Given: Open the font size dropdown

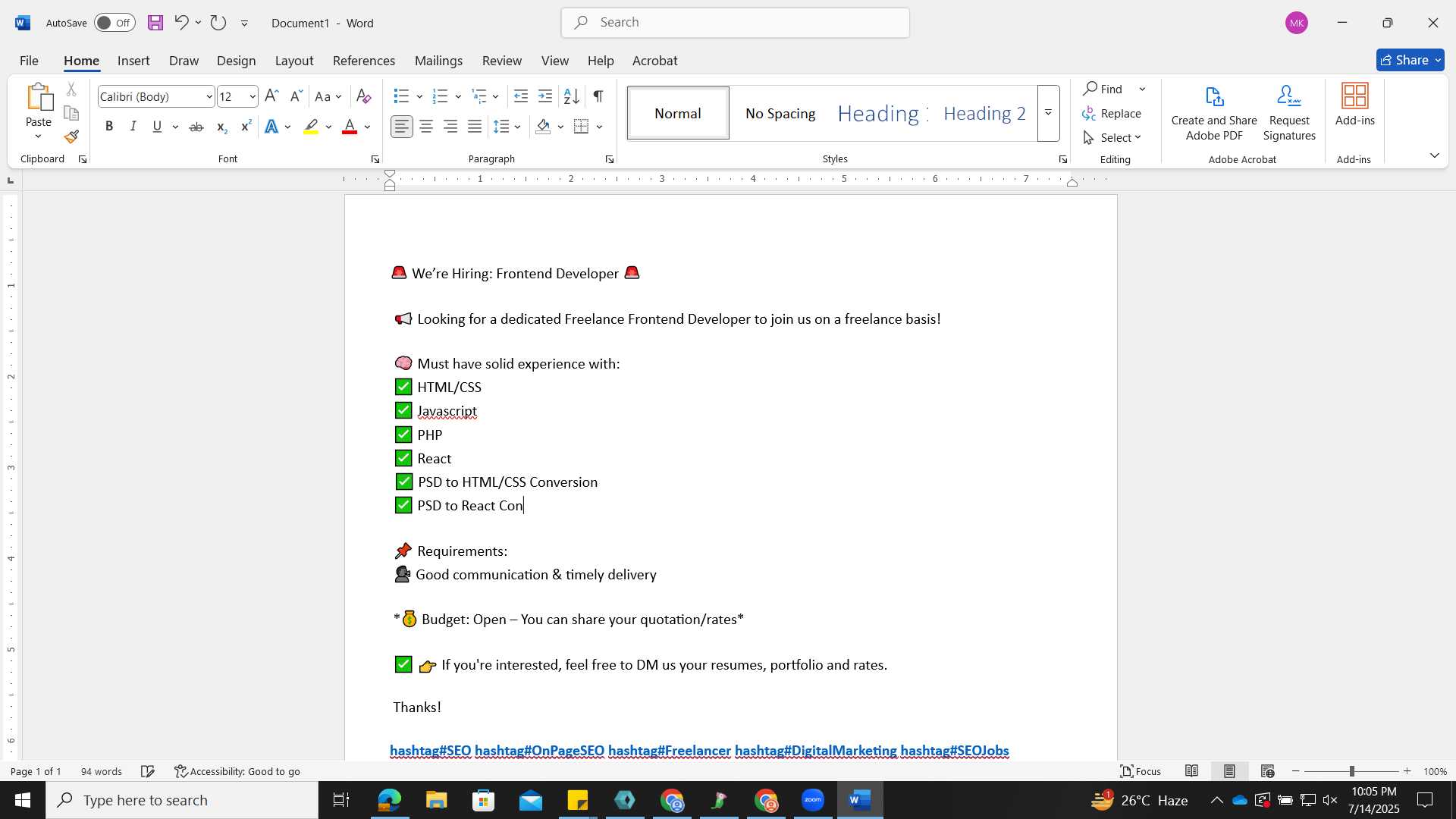Looking at the screenshot, I should (253, 96).
